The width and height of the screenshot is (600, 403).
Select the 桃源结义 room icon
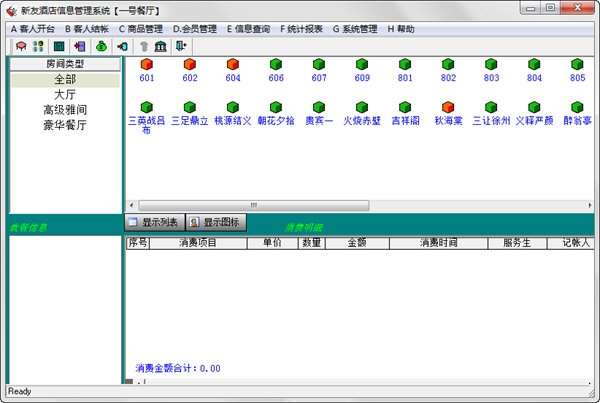(233, 106)
